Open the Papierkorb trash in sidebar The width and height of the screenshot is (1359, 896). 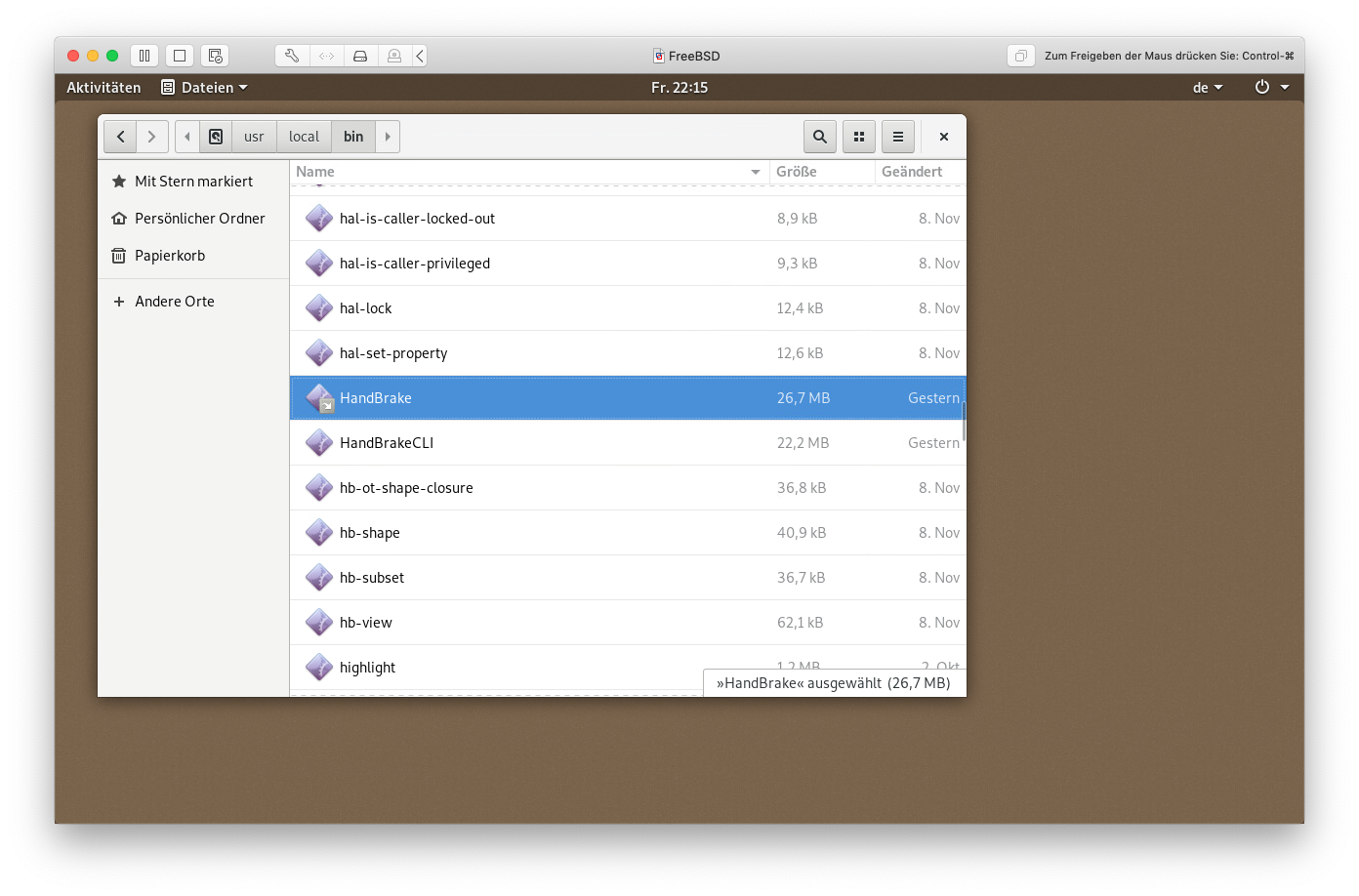pyautogui.click(x=170, y=256)
